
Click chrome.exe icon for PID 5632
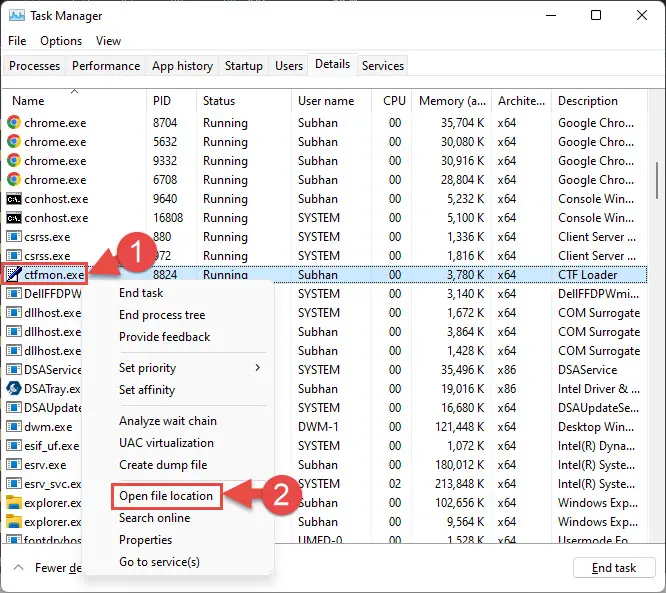point(14,141)
